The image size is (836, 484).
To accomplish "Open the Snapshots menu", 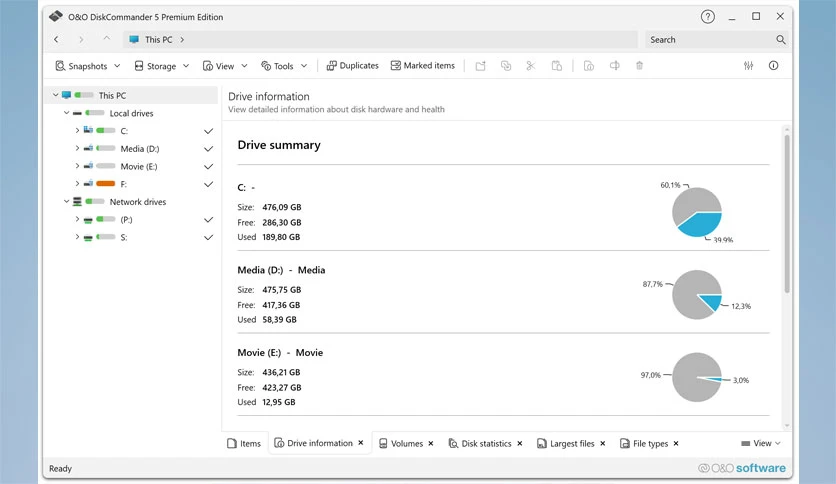I will coord(88,66).
